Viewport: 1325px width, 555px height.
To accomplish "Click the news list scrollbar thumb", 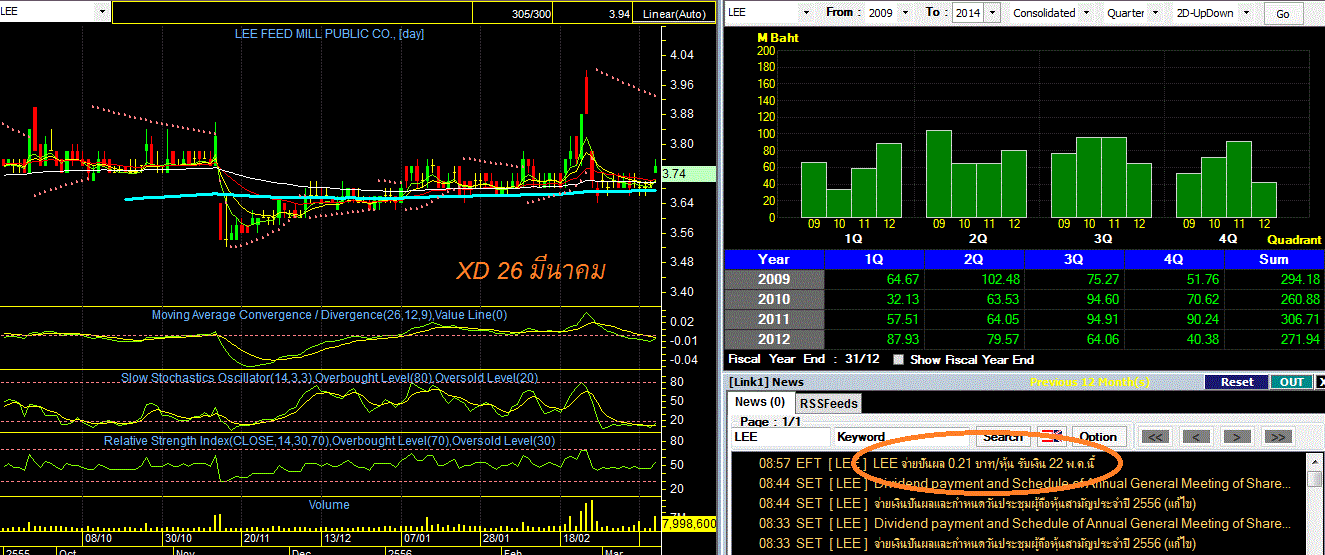I will tap(1316, 480).
